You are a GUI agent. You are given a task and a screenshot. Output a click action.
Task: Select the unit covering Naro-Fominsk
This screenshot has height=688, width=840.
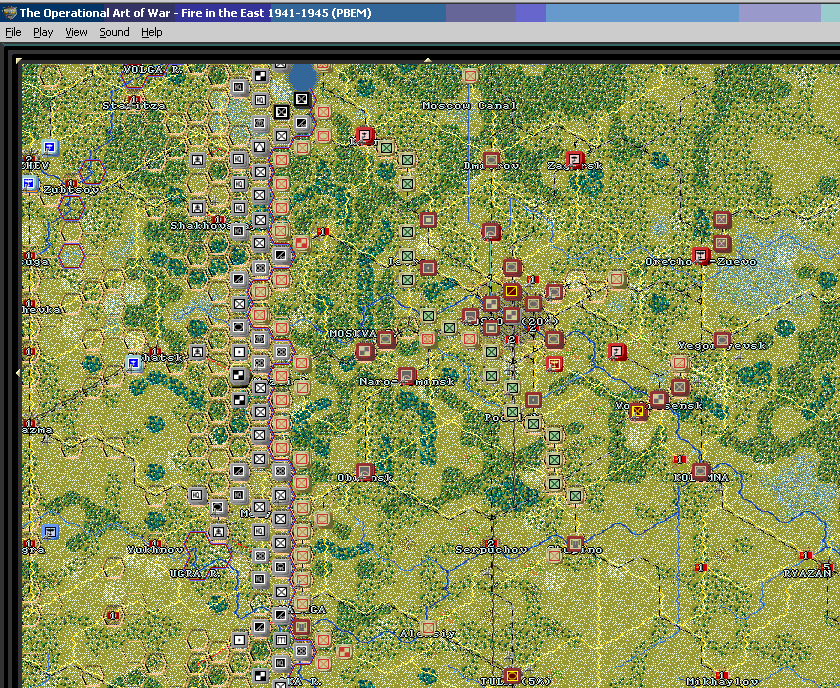[x=407, y=376]
